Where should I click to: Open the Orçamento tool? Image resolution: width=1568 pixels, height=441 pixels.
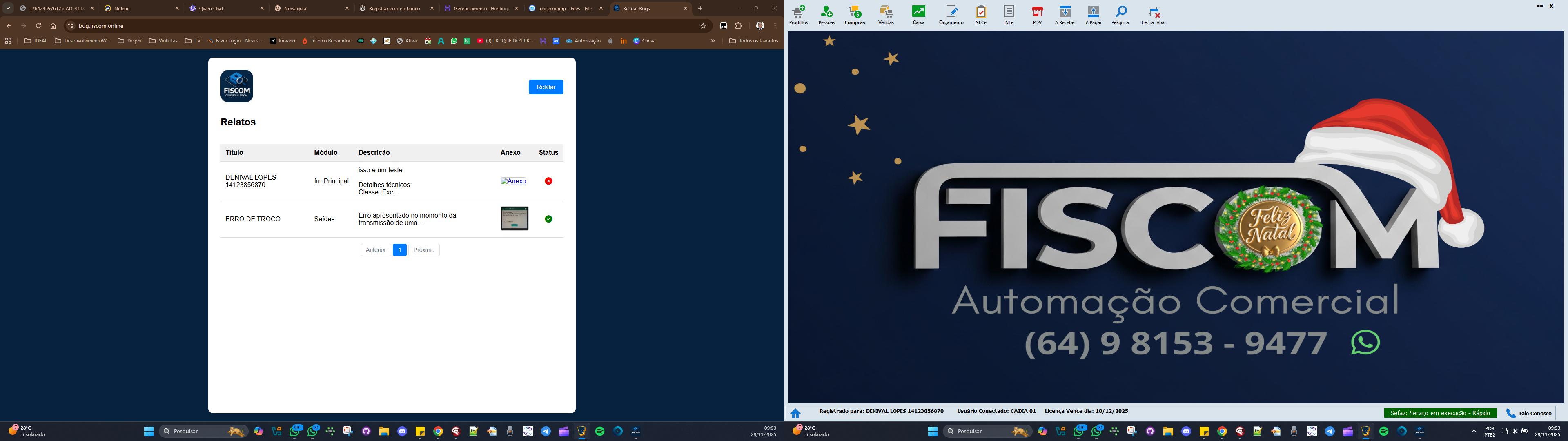click(x=951, y=15)
